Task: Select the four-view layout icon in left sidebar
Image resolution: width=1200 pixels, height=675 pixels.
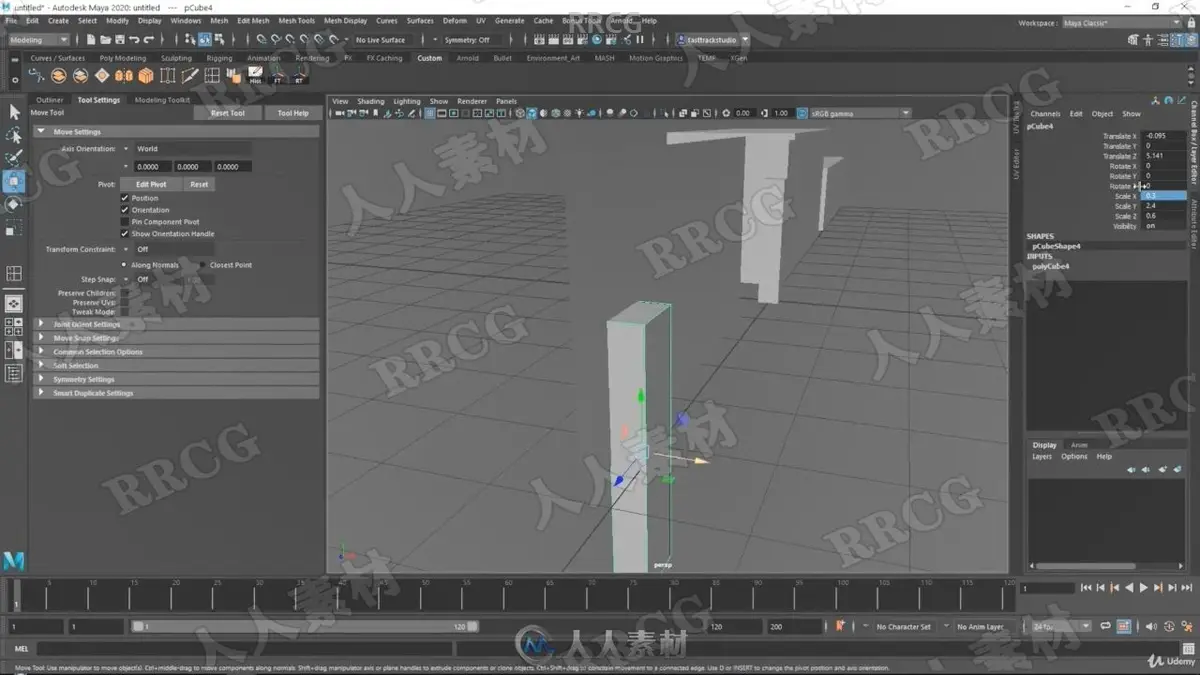Action: pos(14,326)
